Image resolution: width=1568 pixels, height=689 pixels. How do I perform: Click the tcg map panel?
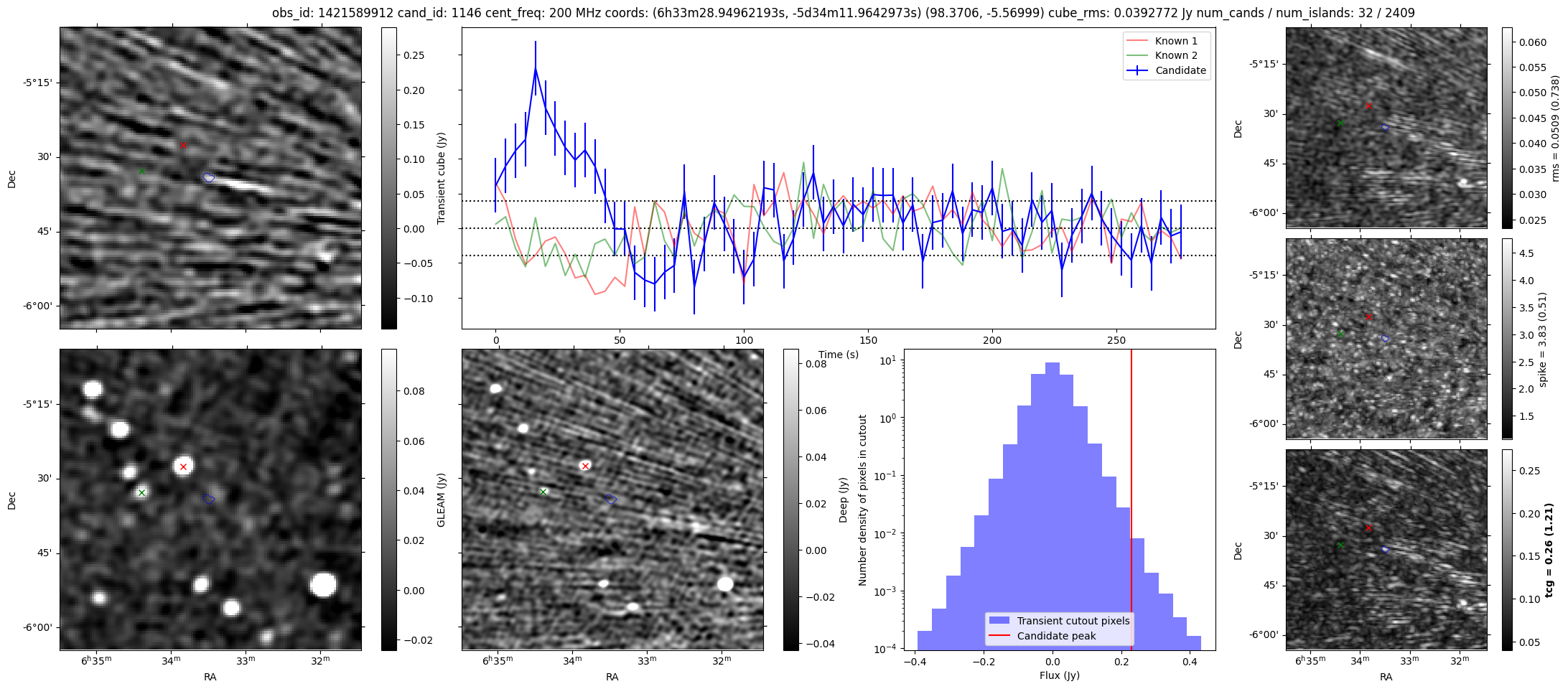[x=1386, y=550]
